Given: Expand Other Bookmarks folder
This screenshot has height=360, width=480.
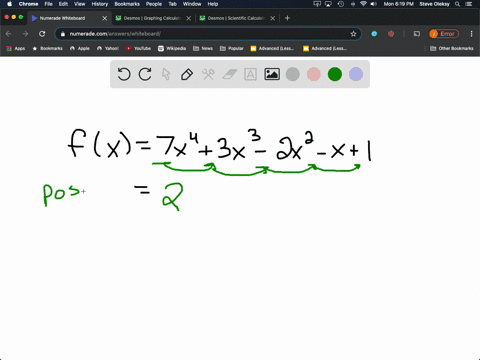Looking at the screenshot, I should (x=452, y=48).
